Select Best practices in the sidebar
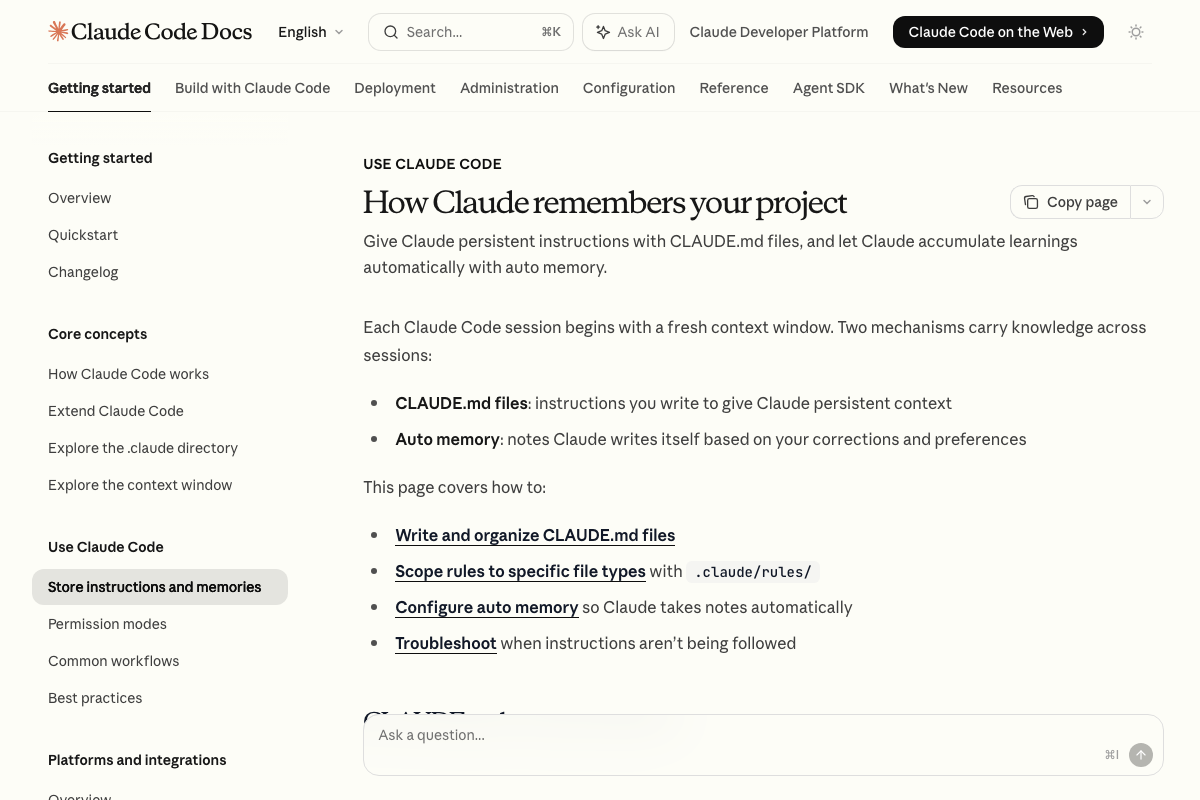 tap(95, 698)
